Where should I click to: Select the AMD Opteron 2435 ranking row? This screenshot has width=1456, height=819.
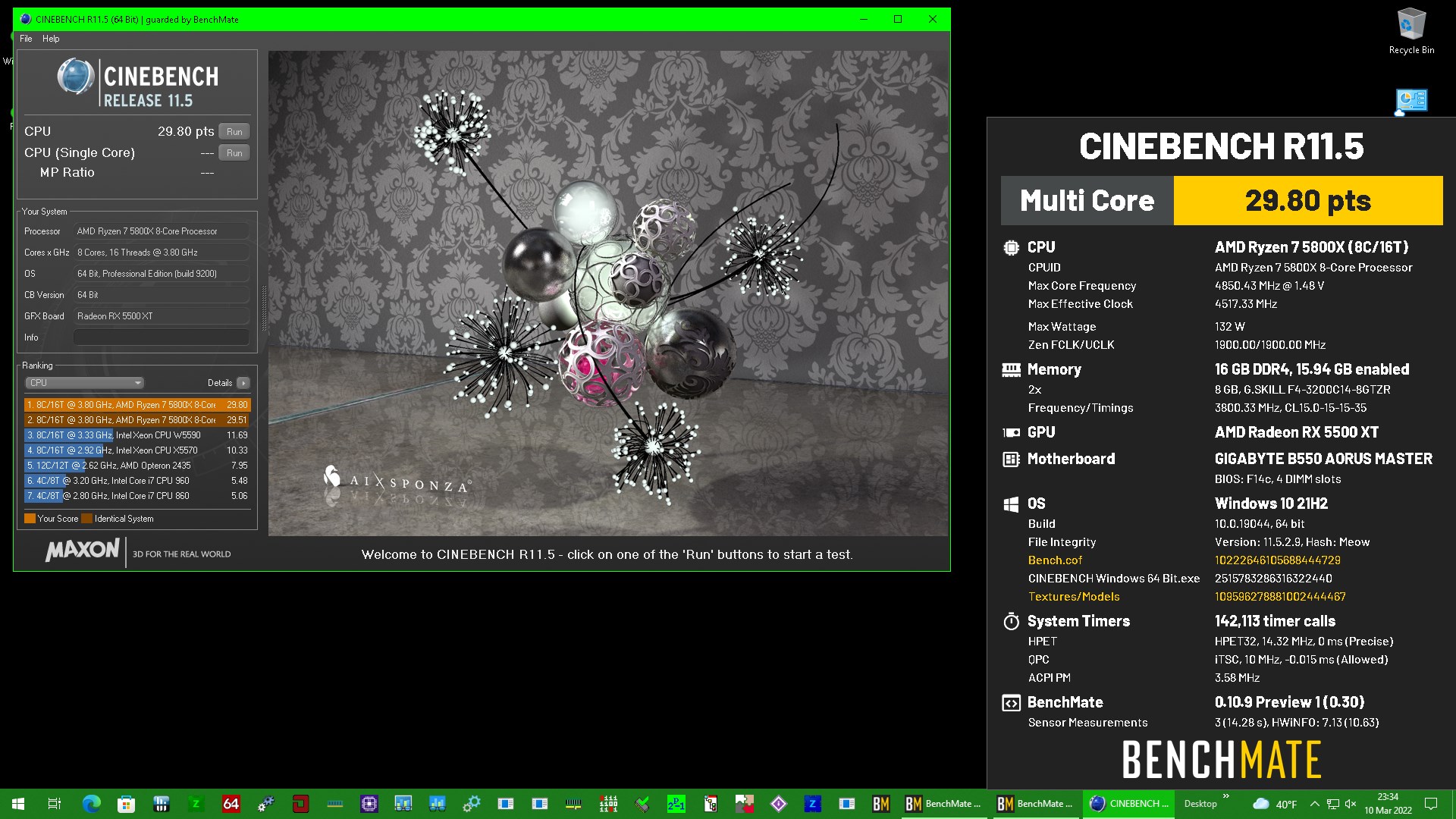click(137, 466)
